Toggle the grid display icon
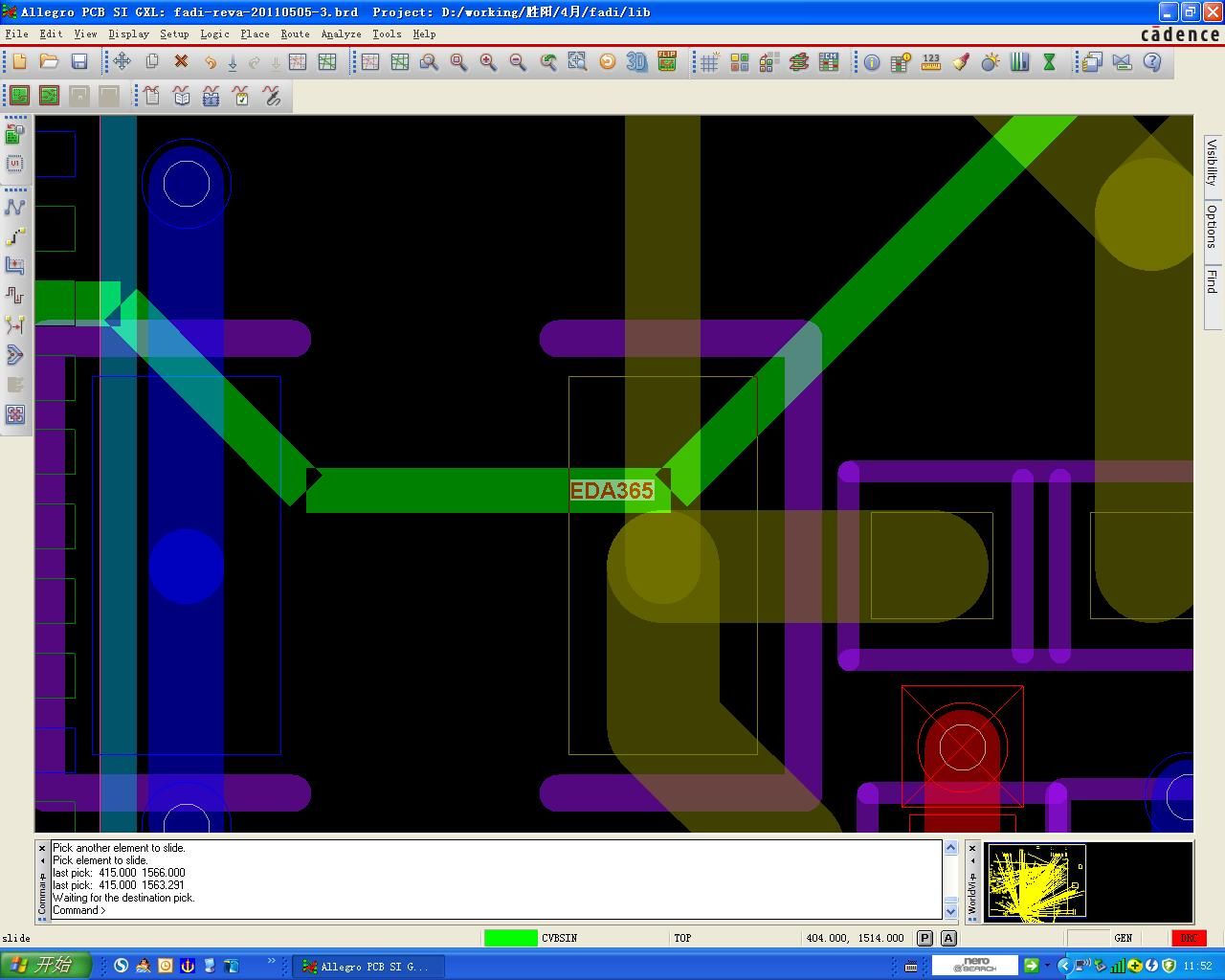 [x=709, y=62]
